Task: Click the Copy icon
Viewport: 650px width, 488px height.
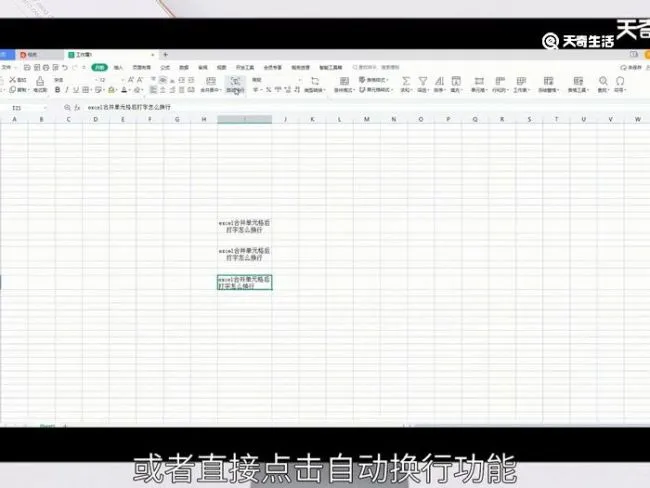Action: (x=12, y=90)
